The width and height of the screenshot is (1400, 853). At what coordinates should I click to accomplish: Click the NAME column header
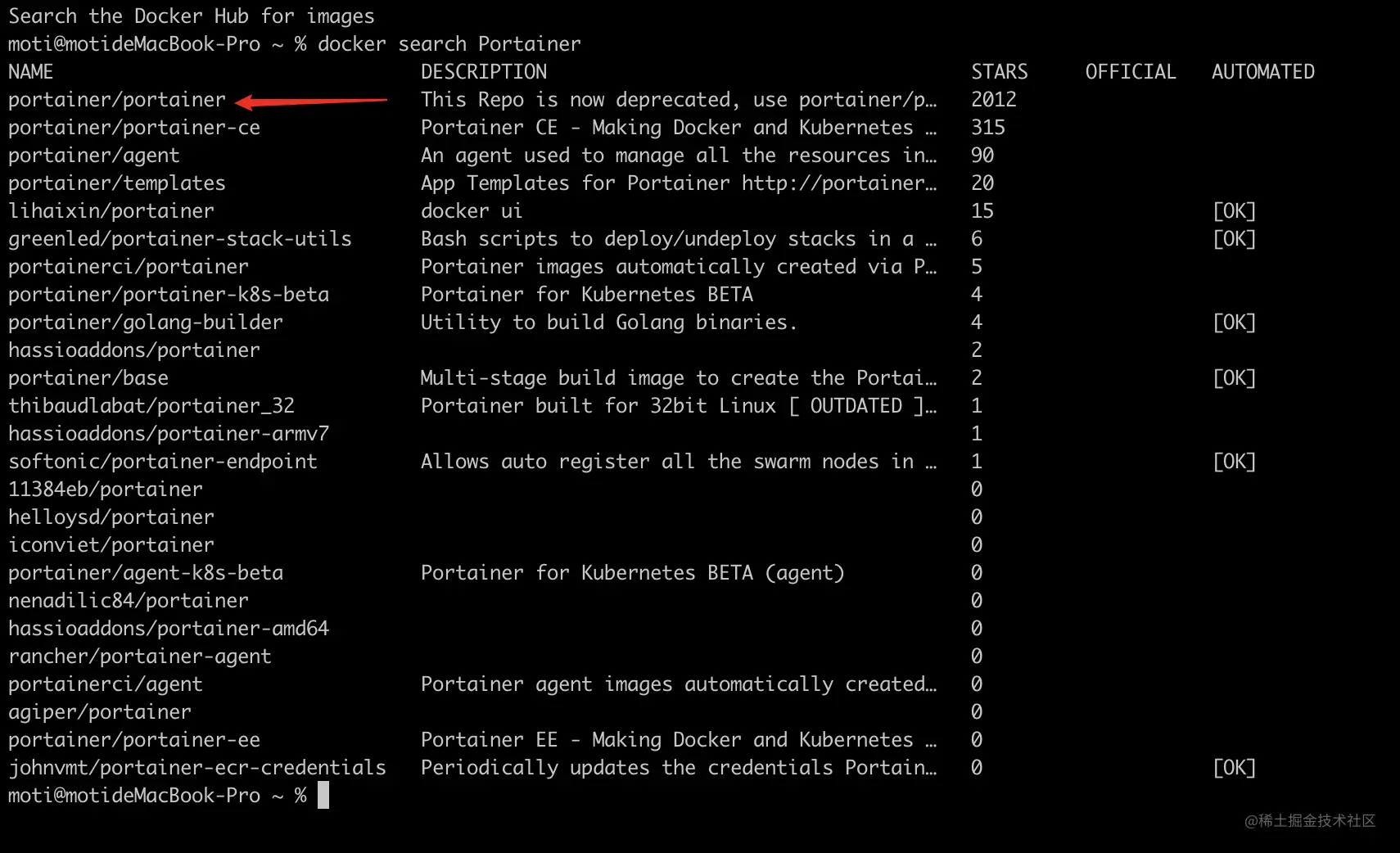coord(30,72)
